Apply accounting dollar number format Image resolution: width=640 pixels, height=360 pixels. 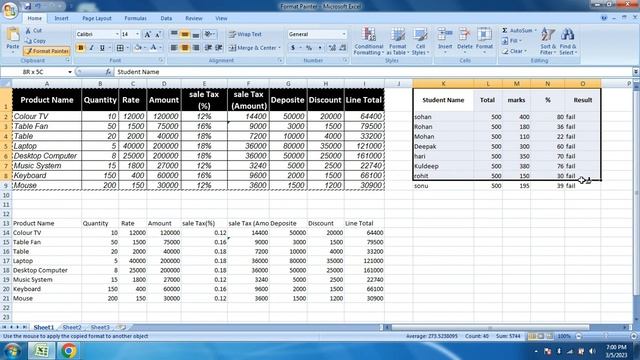[293, 48]
